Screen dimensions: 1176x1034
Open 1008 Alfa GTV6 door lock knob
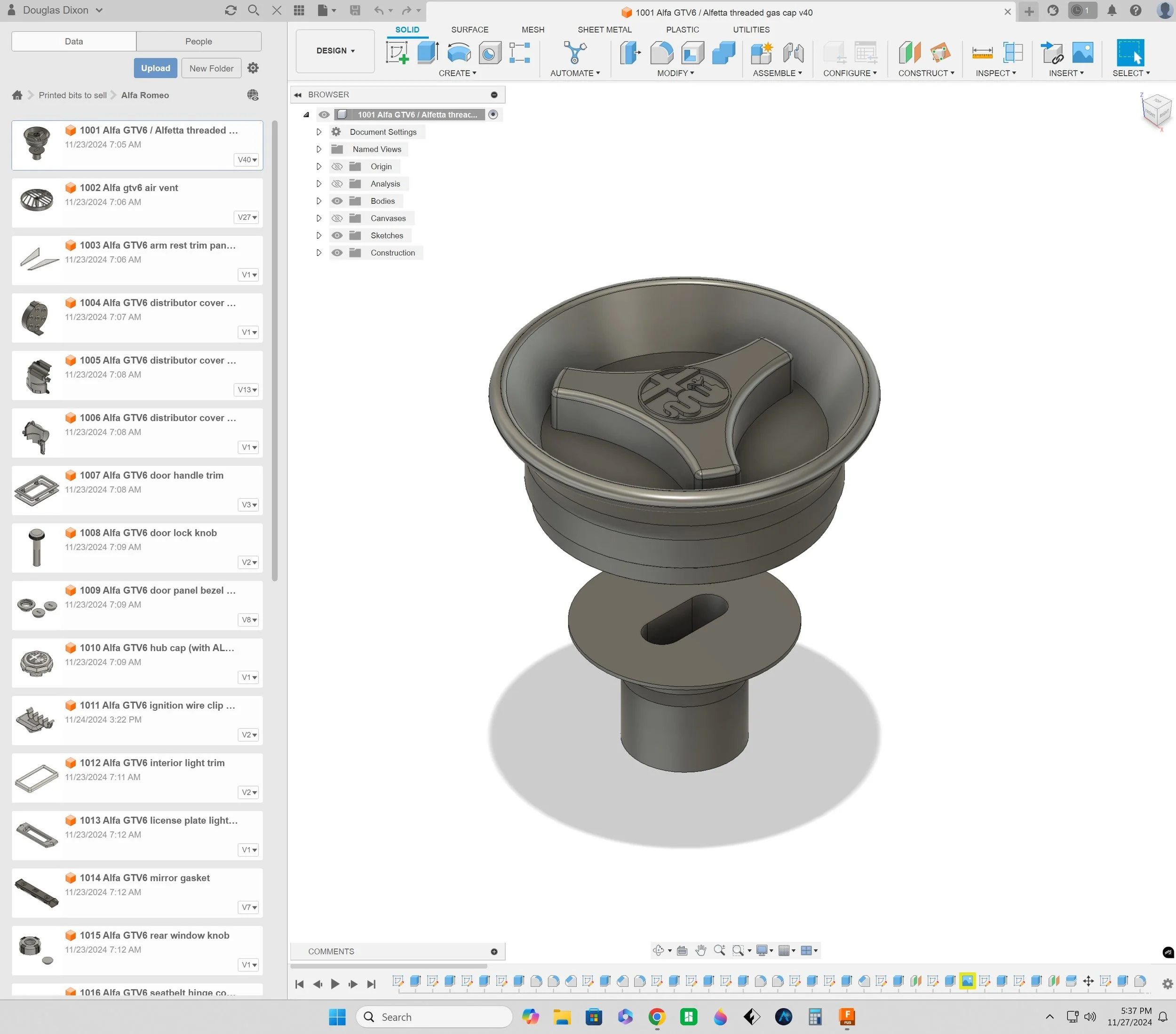pos(137,548)
